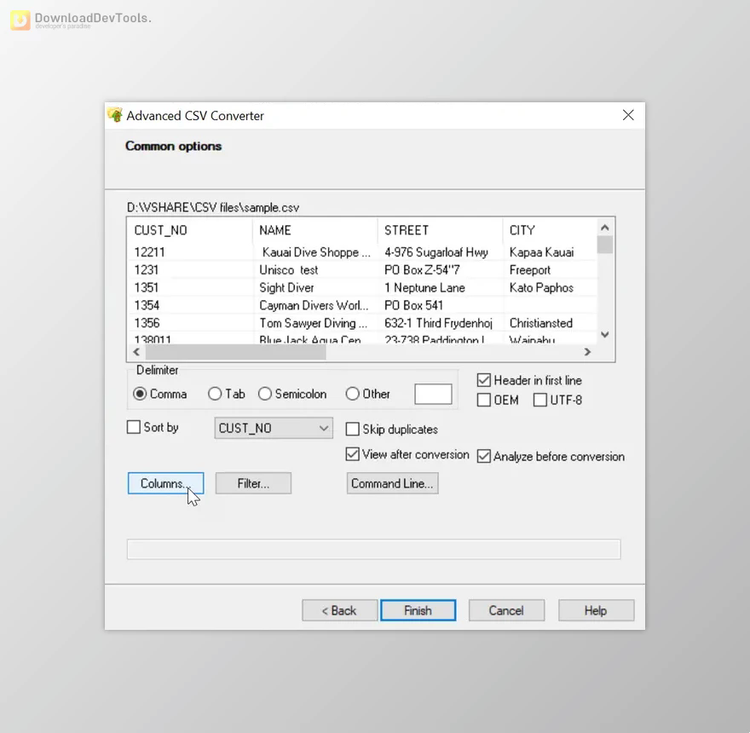Viewport: 750px width, 733px height.
Task: Click the preview scroll up arrow
Action: pos(605,228)
